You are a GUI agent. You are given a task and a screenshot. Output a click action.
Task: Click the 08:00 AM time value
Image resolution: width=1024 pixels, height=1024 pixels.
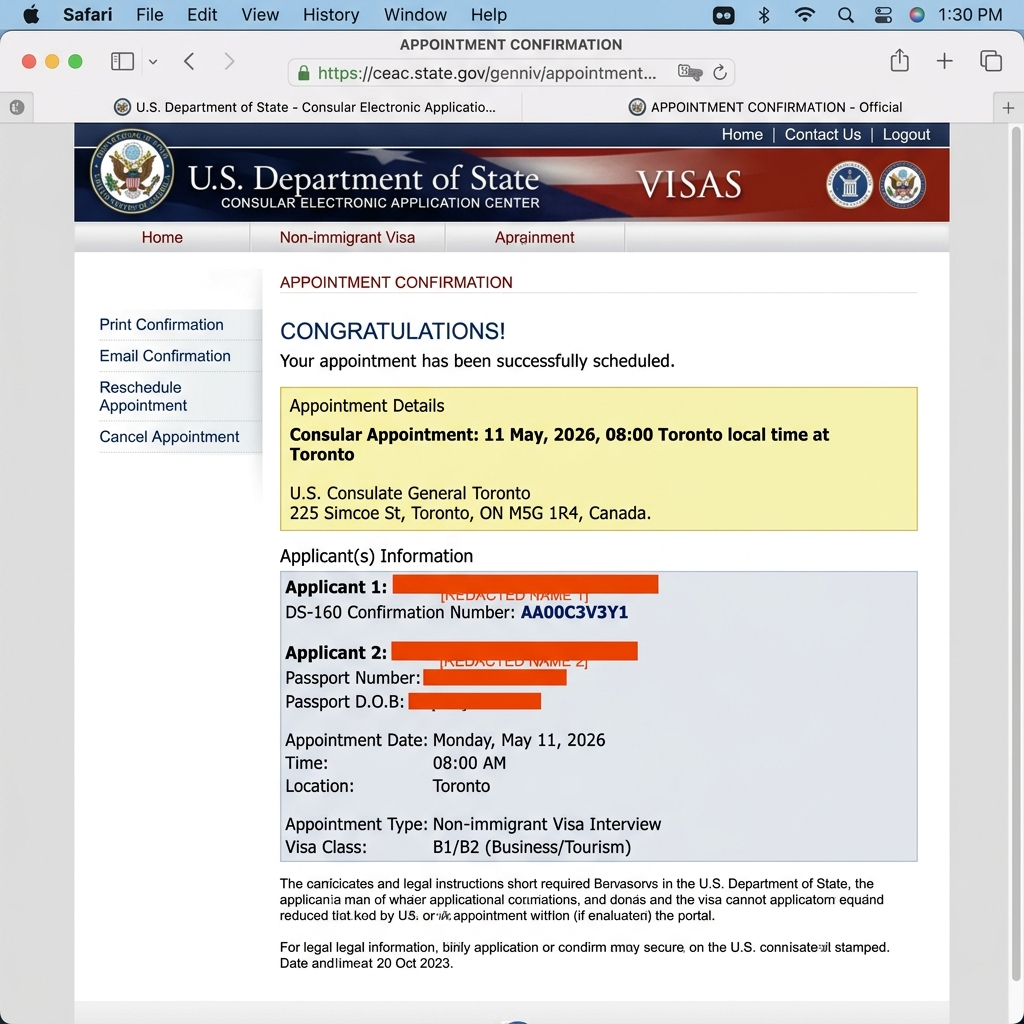click(469, 763)
